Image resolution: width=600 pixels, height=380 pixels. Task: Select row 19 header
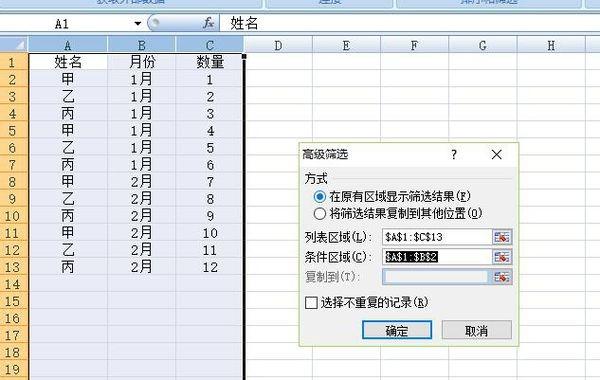14,369
